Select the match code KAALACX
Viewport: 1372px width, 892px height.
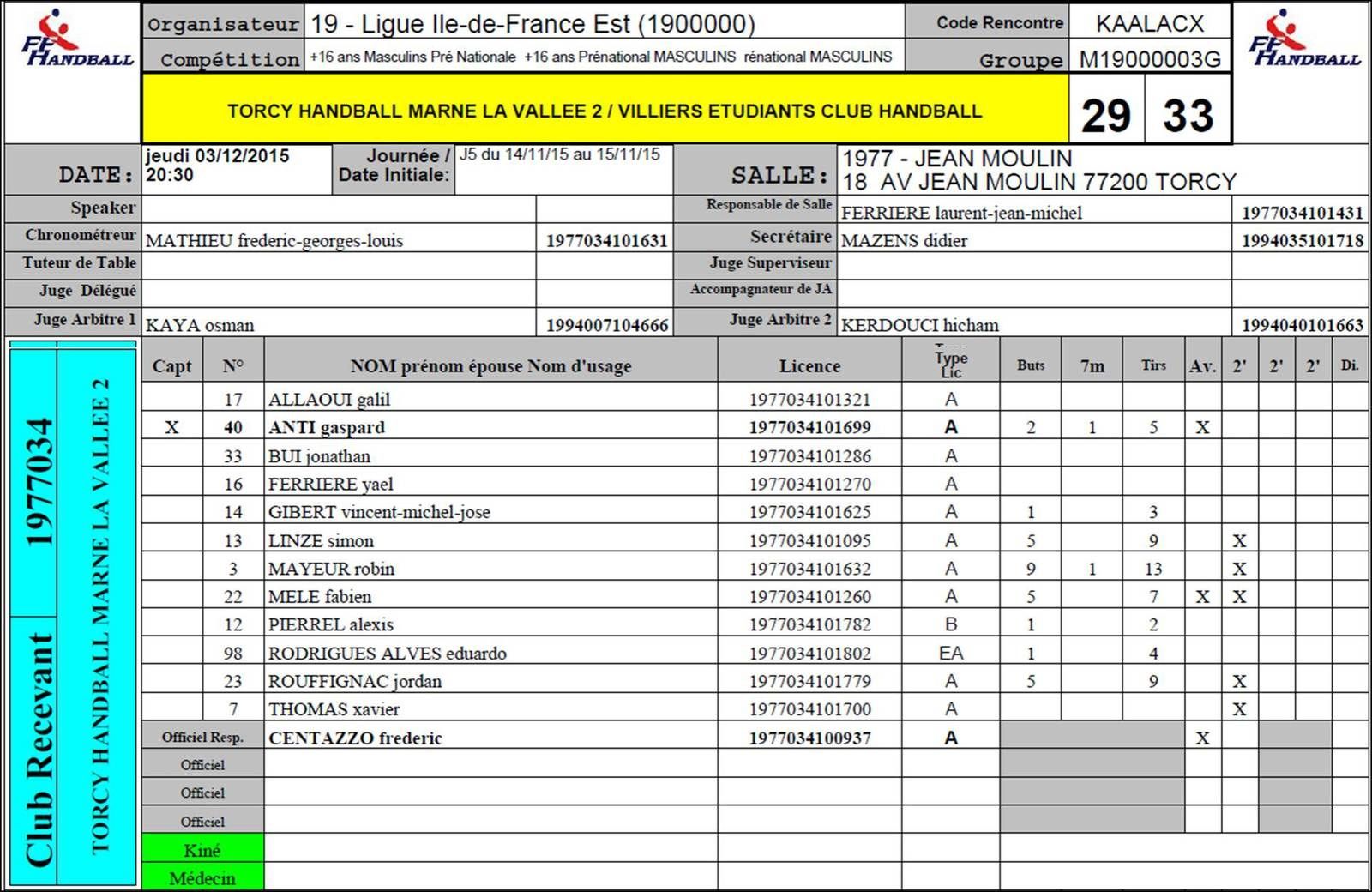[1150, 23]
